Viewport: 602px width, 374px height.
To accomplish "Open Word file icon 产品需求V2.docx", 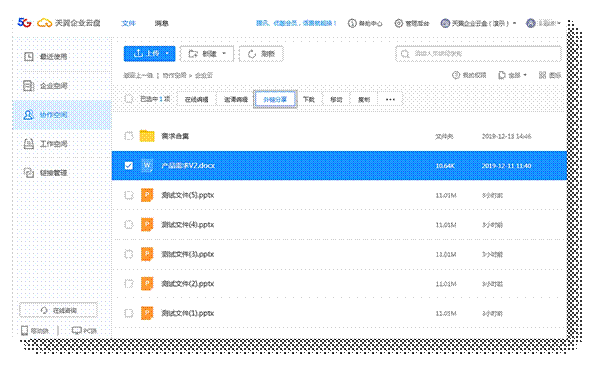I will pos(147,165).
